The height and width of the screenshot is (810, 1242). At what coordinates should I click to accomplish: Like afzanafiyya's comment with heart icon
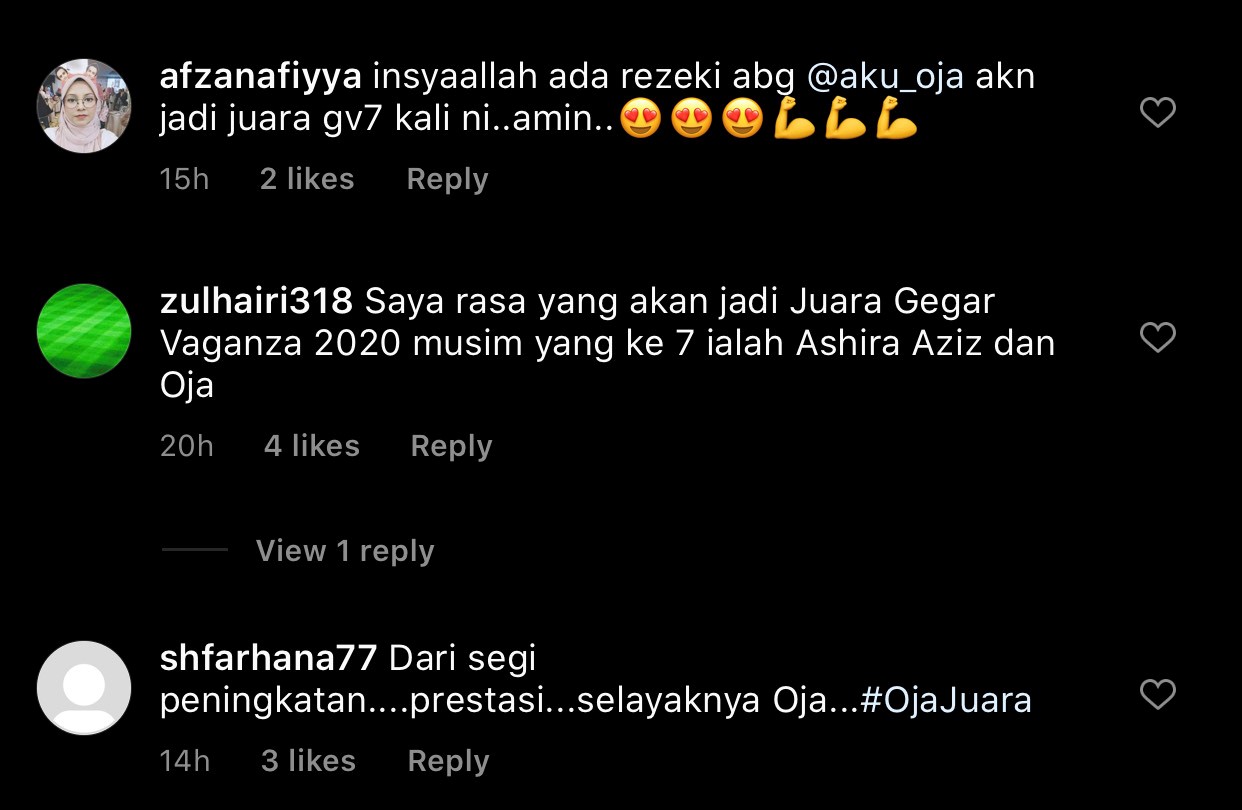1158,112
